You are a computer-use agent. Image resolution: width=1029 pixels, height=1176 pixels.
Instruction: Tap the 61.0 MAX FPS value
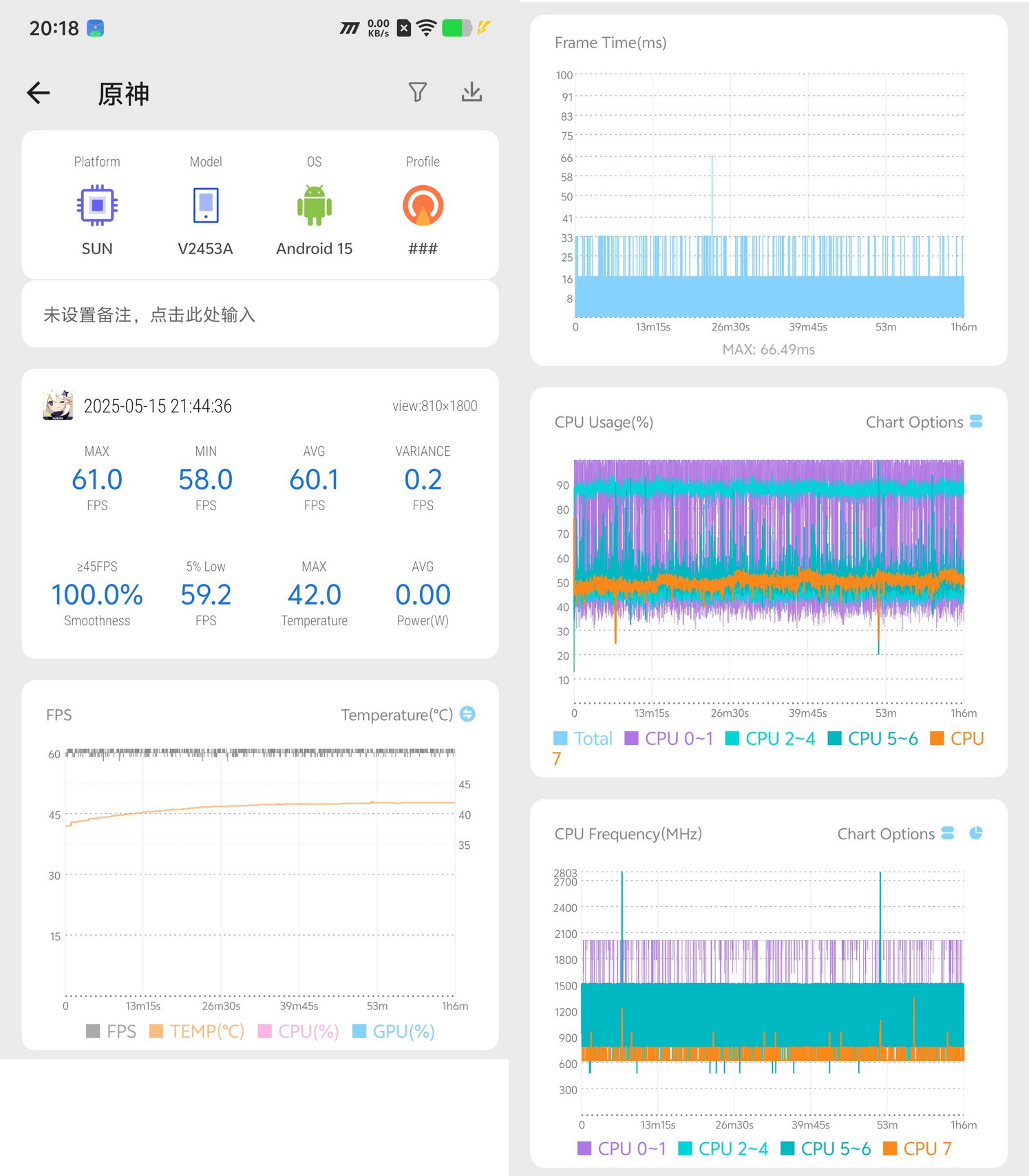coord(97,479)
